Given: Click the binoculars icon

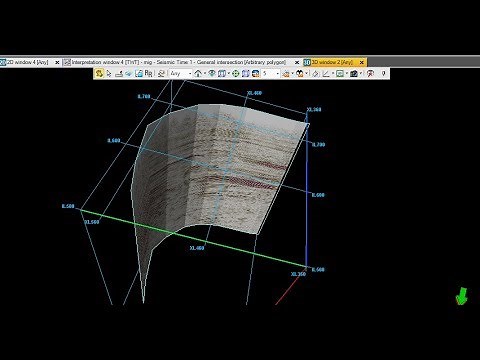Looking at the screenshot, I should (300, 73).
